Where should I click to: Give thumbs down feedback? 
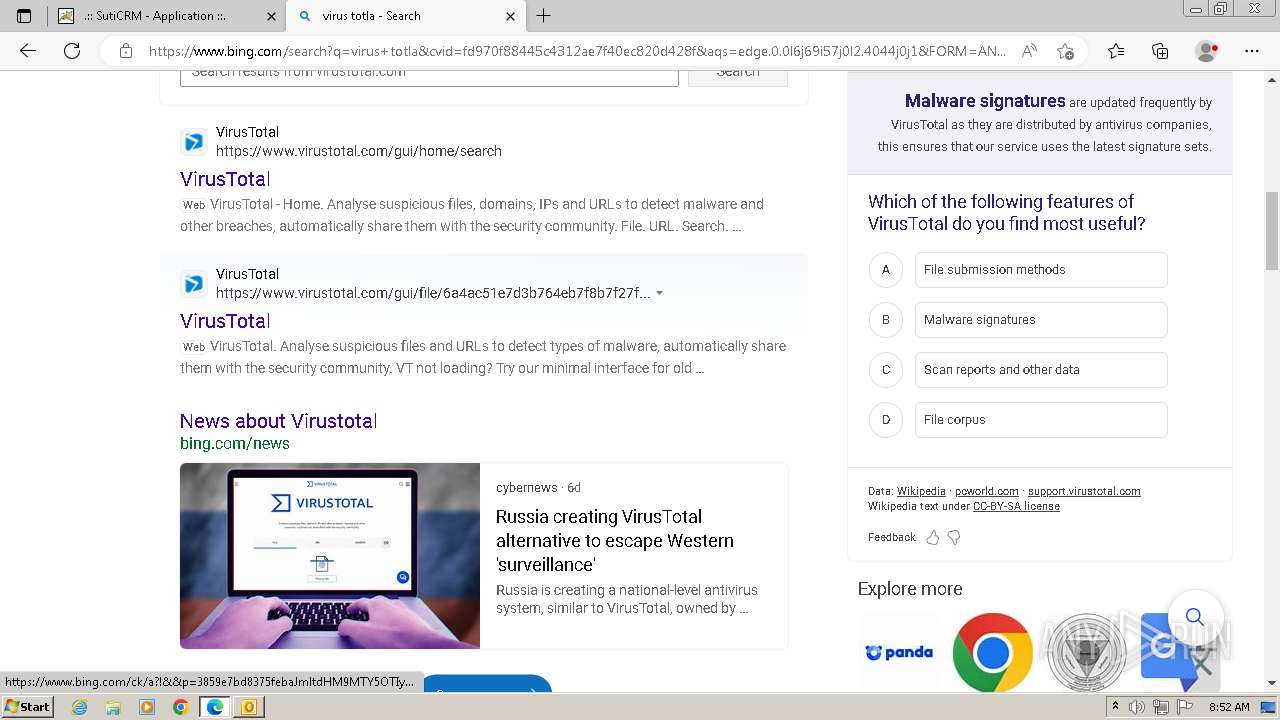pyautogui.click(x=954, y=538)
